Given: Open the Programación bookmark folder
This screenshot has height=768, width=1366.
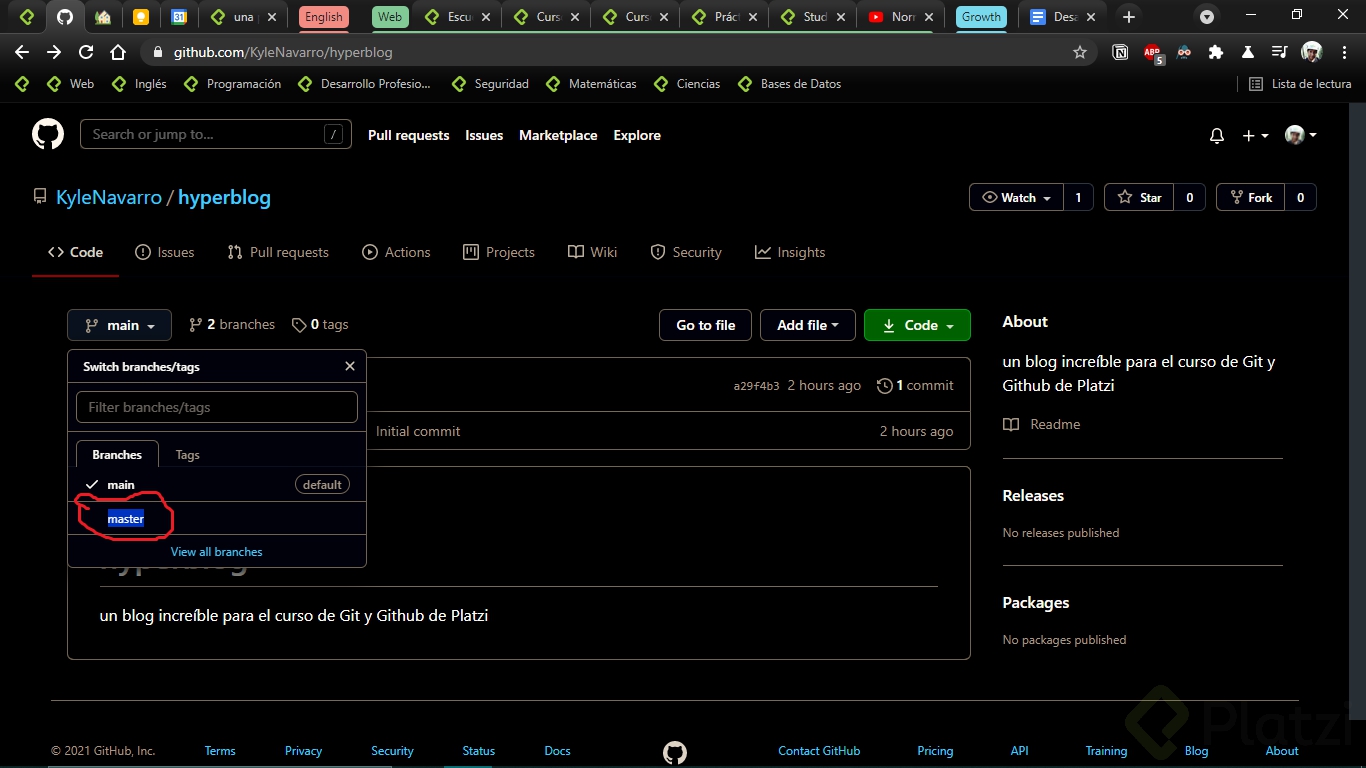Looking at the screenshot, I should (x=233, y=84).
